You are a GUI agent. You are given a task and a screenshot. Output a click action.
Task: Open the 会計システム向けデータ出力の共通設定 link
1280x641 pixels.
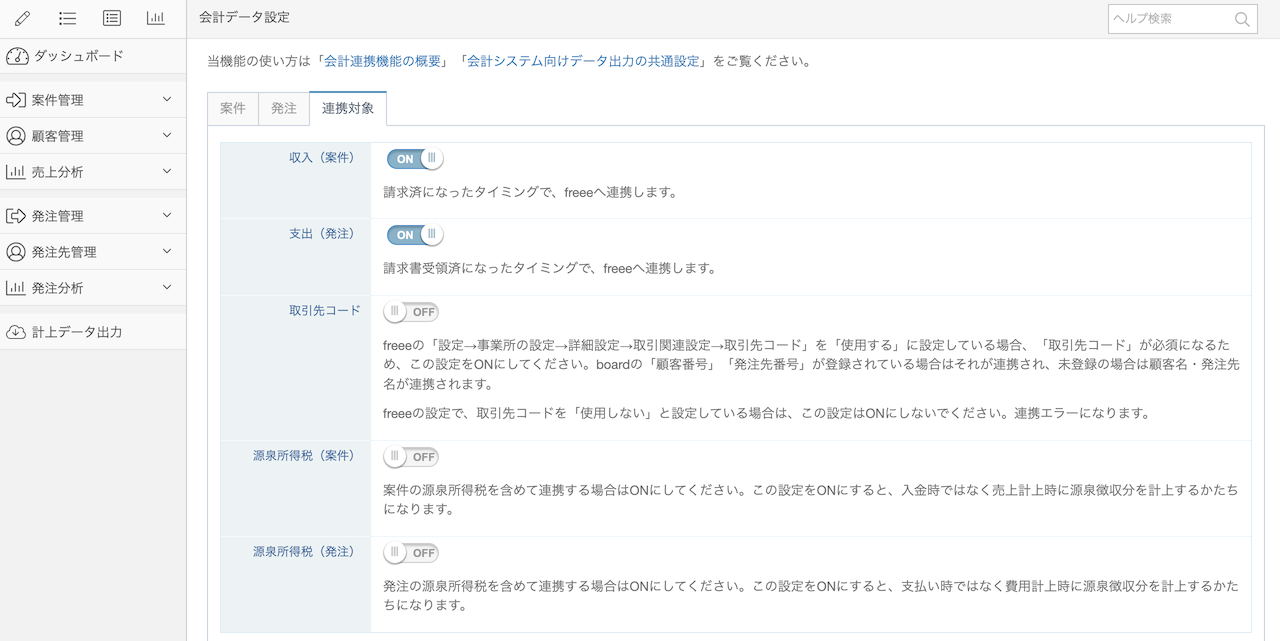(x=584, y=61)
